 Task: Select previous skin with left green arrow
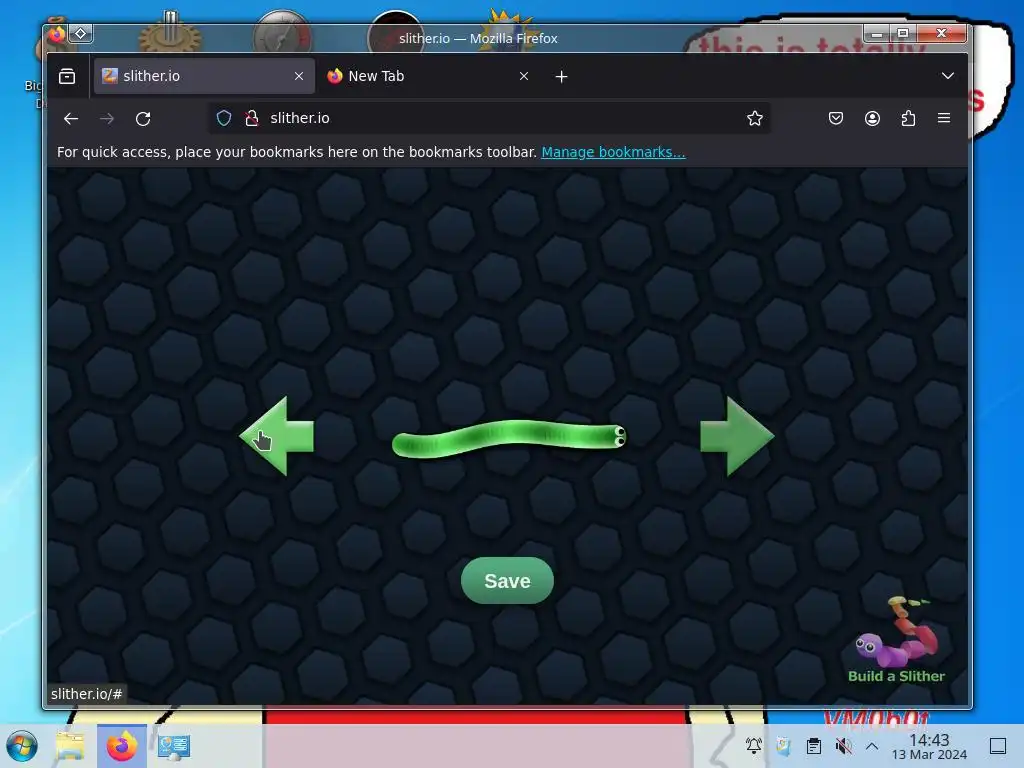tap(276, 436)
